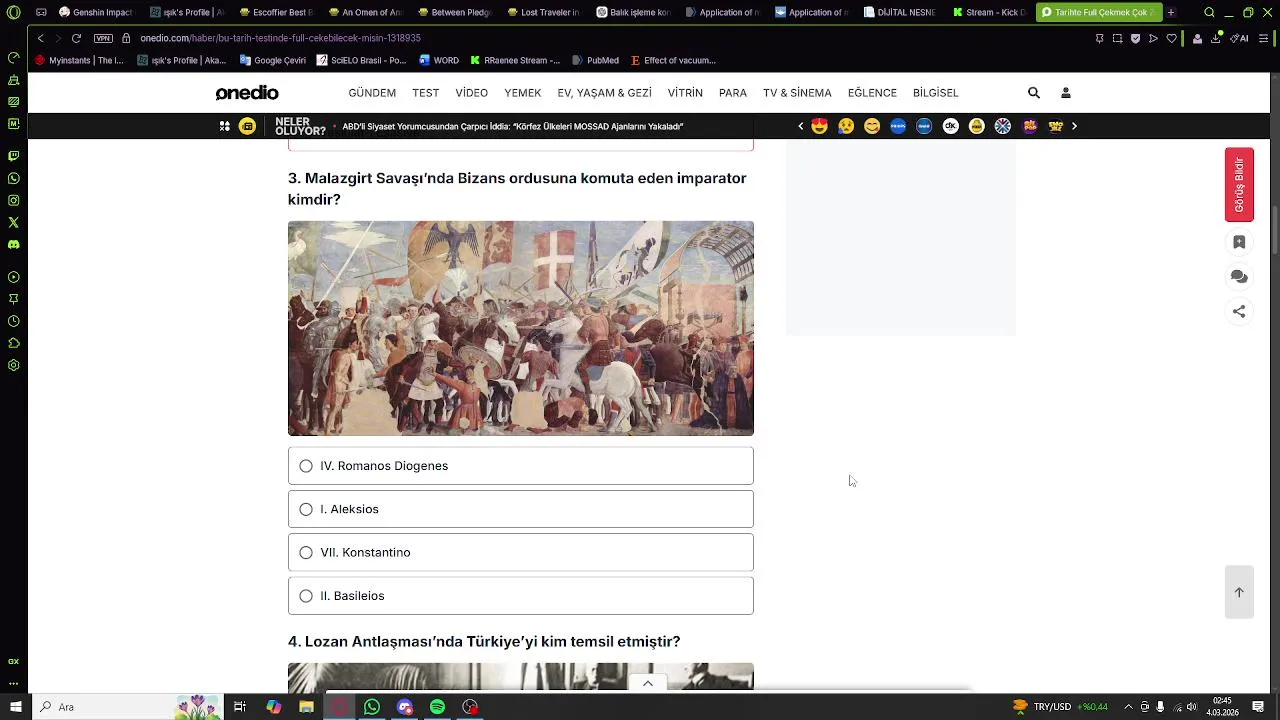Switch to the DİJİTAL NESNE tab
The height and width of the screenshot is (720, 1280).
[900, 12]
